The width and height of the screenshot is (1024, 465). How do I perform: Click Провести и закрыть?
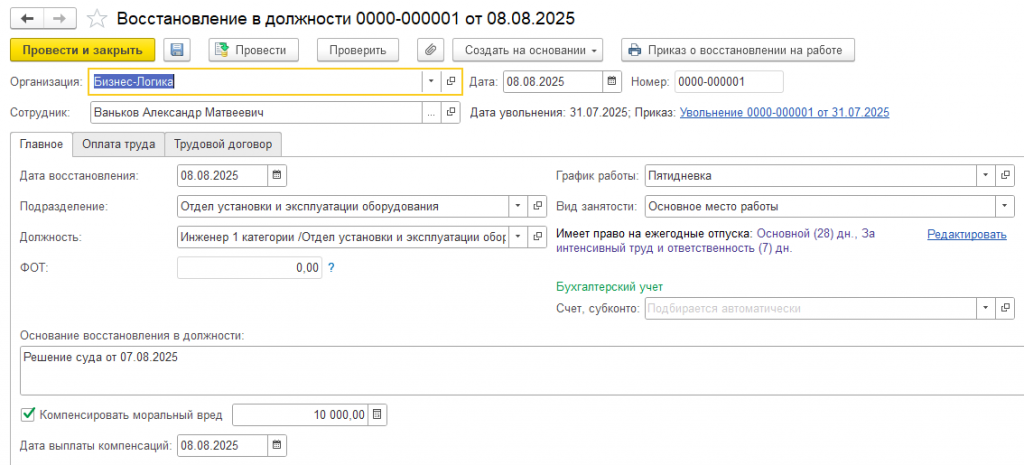(x=82, y=50)
